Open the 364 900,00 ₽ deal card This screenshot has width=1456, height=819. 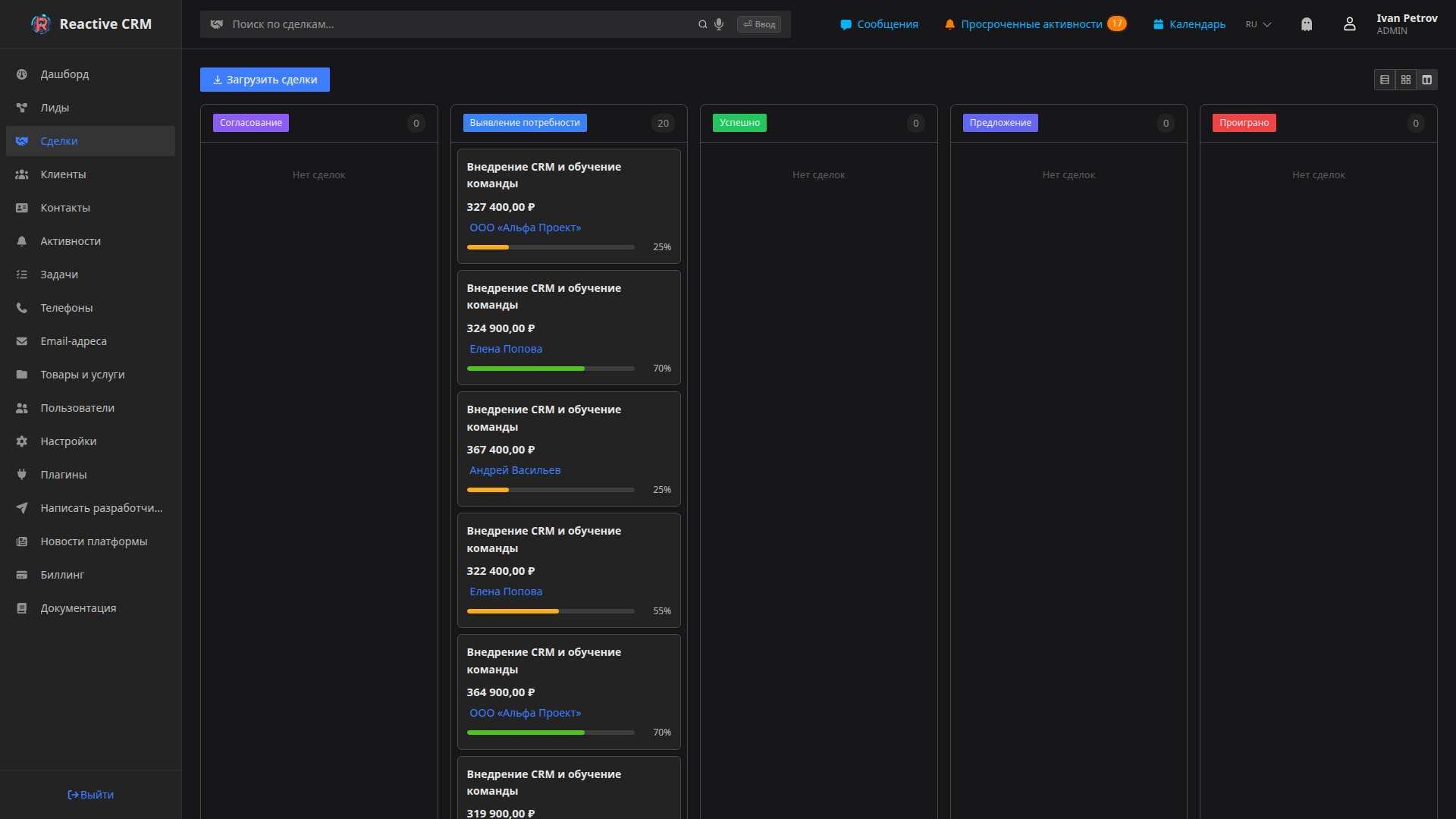(569, 692)
